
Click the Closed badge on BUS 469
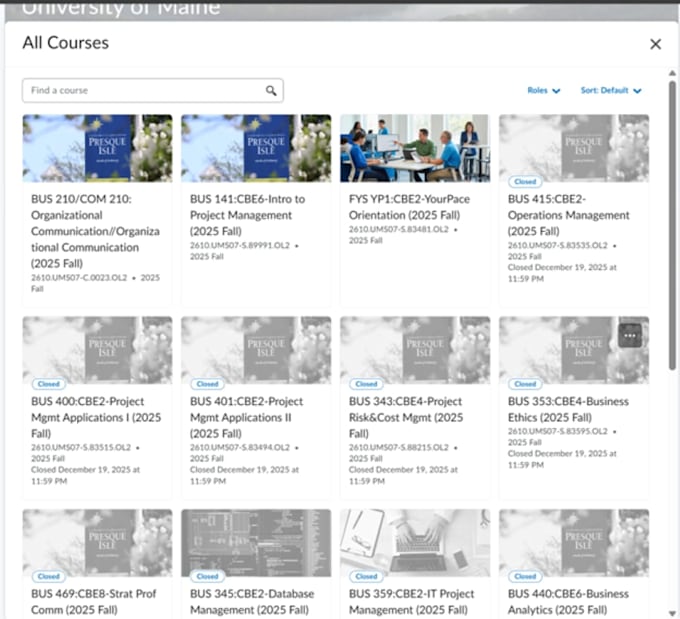coord(49,576)
